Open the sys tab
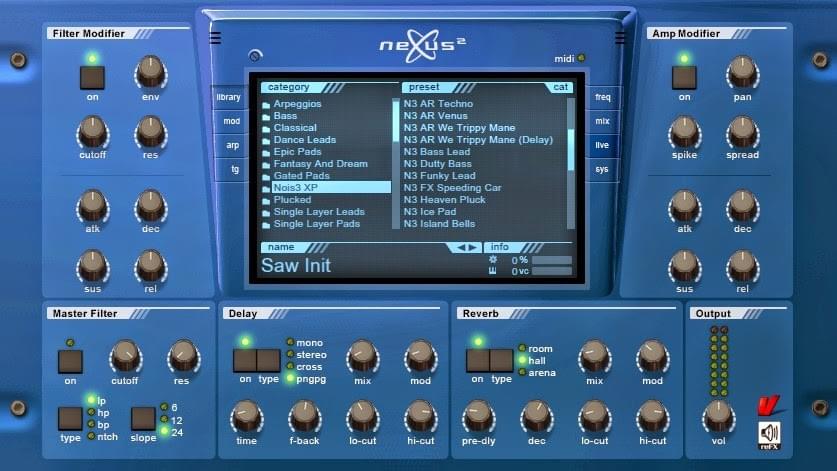The width and height of the screenshot is (837, 471). pos(601,169)
